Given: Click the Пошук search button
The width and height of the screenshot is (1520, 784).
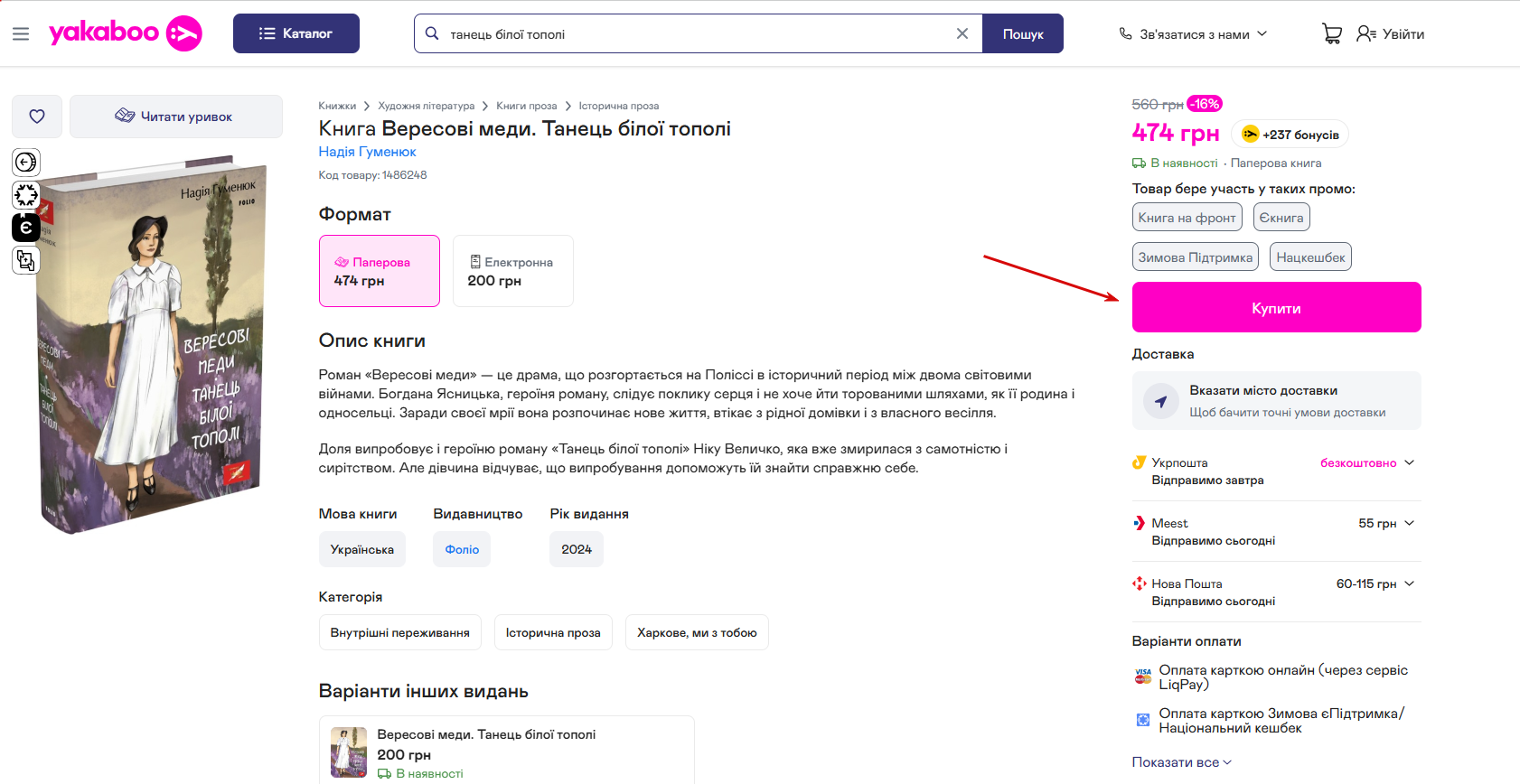Looking at the screenshot, I should click(1023, 33).
